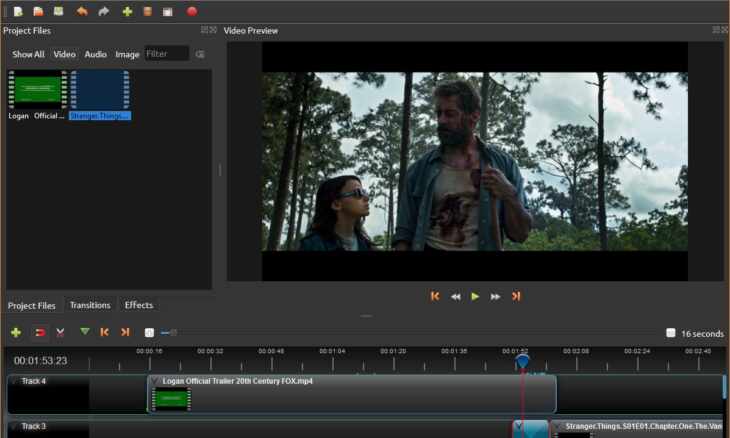
Task: Toggle fullscreen mode icon in top toolbar
Action: (168, 12)
